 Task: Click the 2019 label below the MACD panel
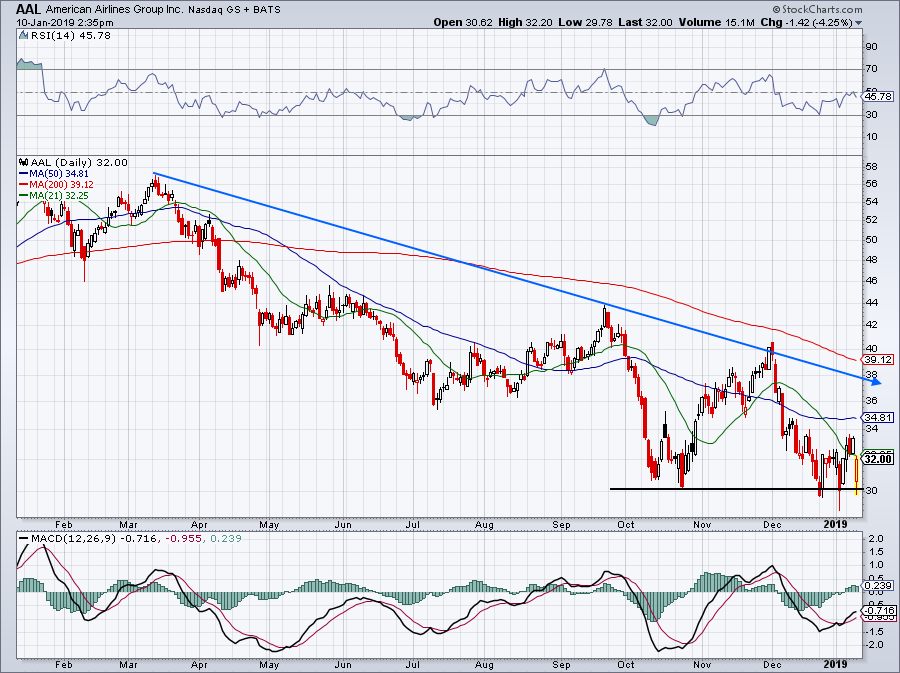(x=835, y=664)
